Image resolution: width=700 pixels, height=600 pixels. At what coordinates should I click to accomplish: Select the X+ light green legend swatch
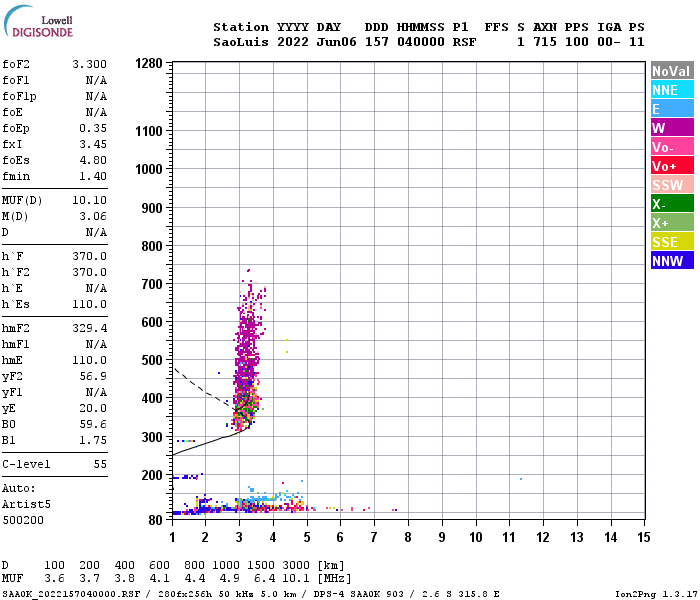point(672,223)
